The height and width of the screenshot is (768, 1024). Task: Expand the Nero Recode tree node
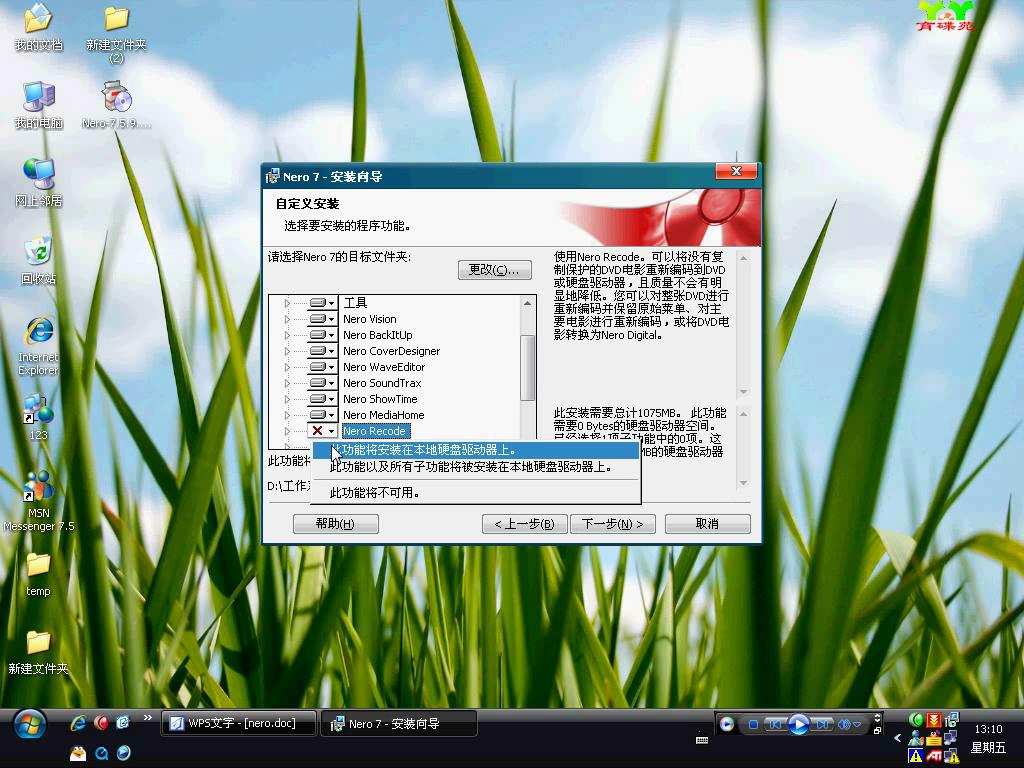tap(287, 431)
